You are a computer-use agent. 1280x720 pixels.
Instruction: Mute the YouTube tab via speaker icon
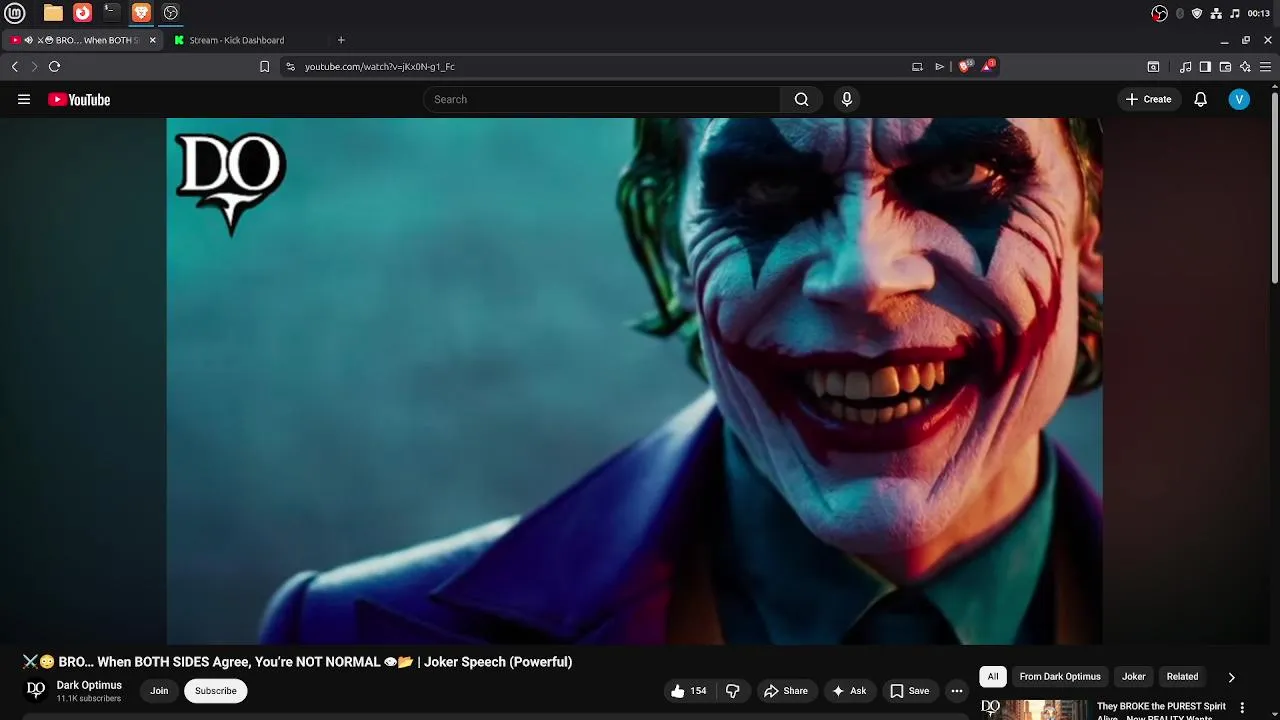click(28, 40)
